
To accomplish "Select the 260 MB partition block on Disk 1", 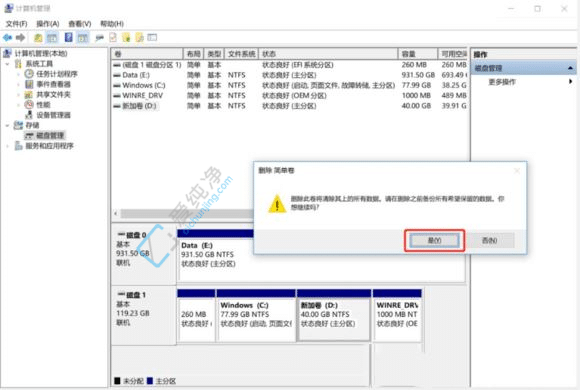I will [196, 315].
